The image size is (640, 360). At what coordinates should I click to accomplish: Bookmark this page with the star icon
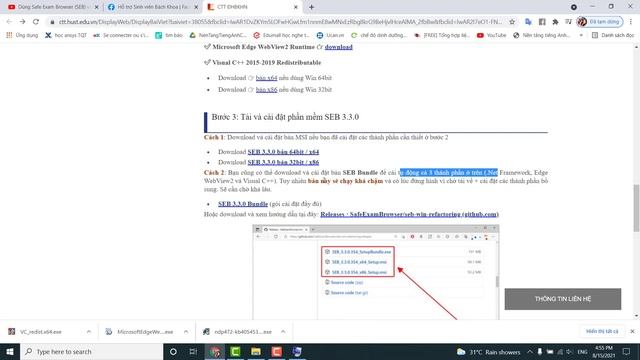pos(512,22)
